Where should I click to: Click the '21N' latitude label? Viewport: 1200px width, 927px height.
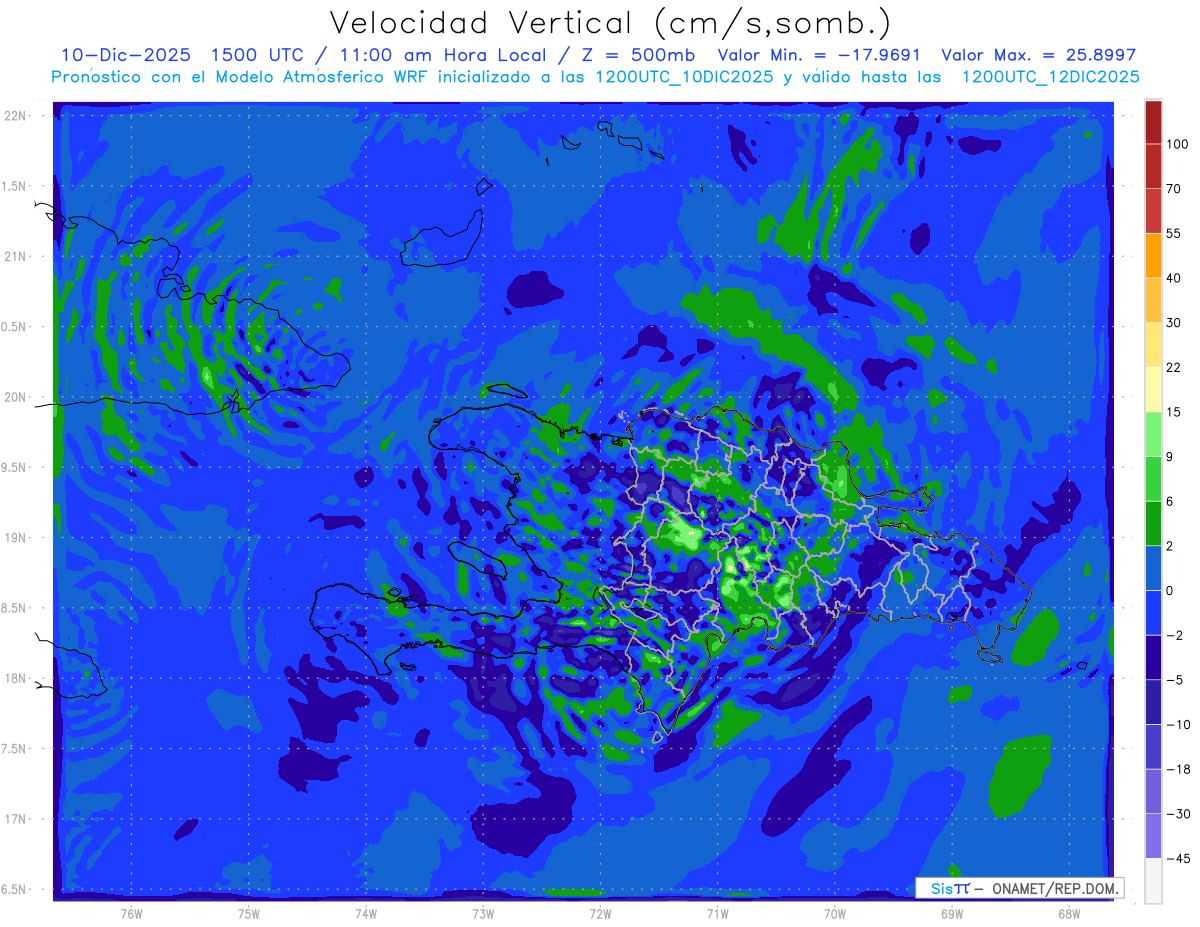pyautogui.click(x=17, y=256)
